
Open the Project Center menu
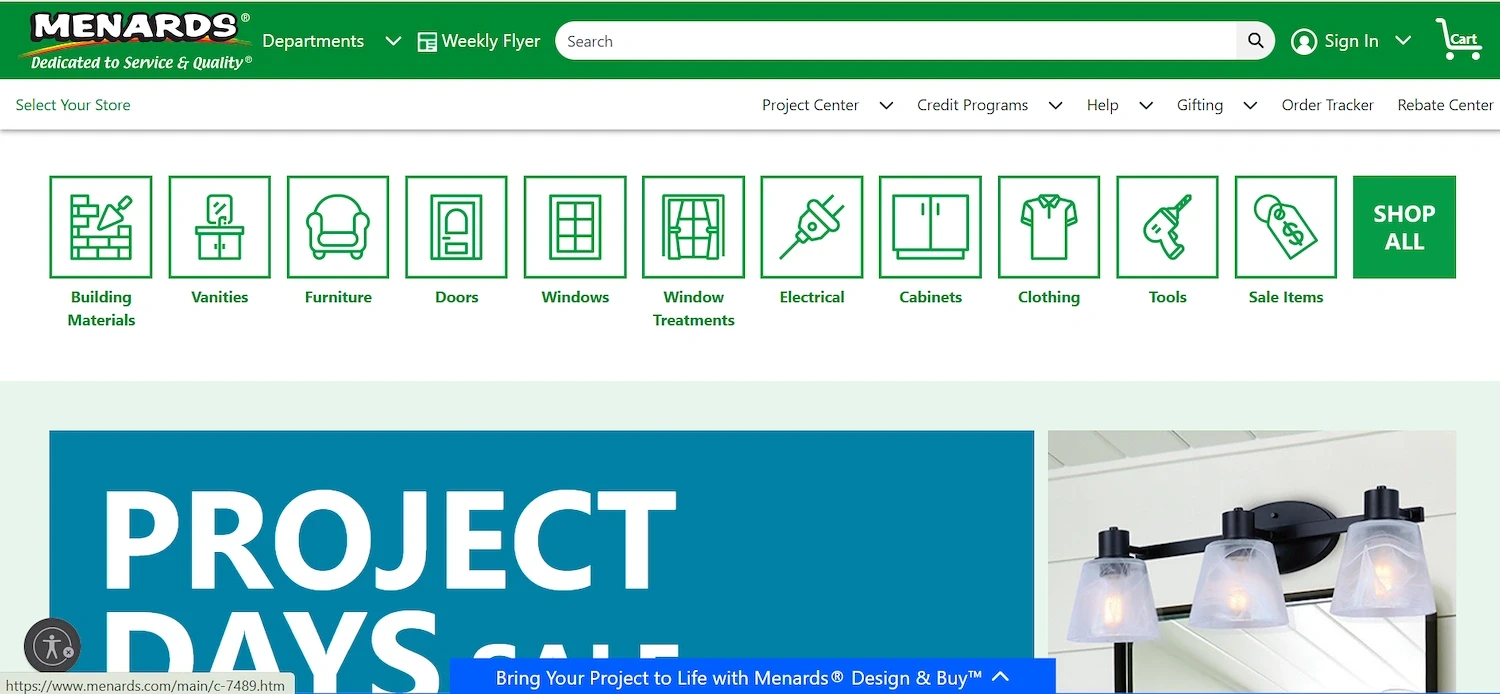[810, 105]
